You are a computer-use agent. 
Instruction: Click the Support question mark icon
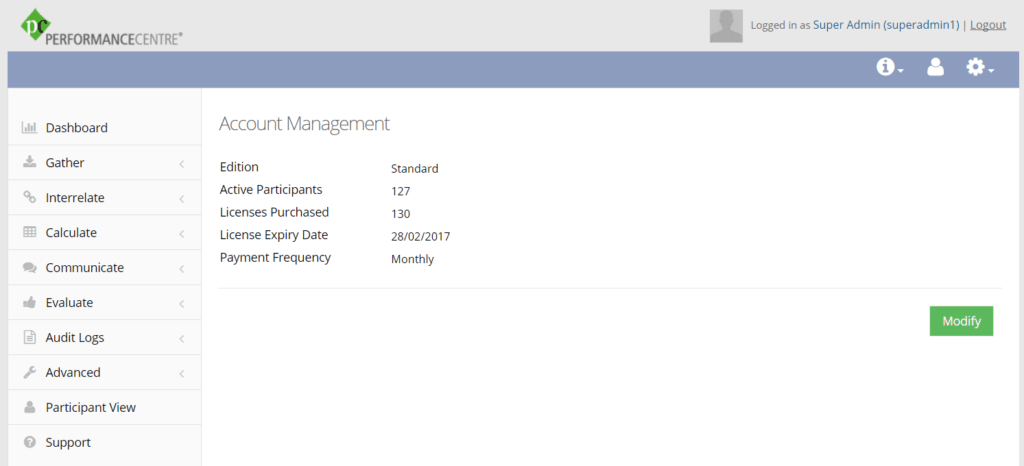pyautogui.click(x=29, y=443)
